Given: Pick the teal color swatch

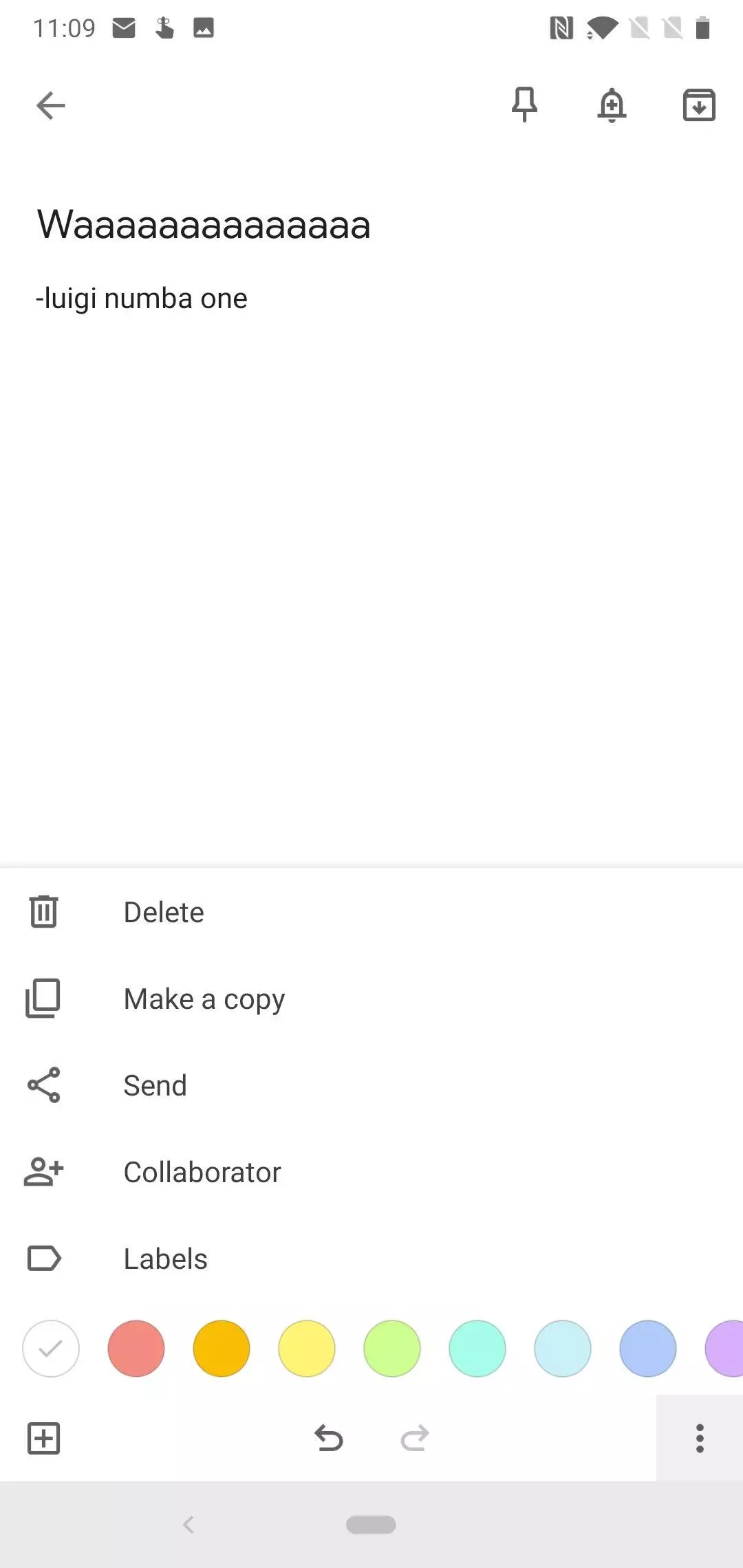Looking at the screenshot, I should pyautogui.click(x=477, y=1349).
